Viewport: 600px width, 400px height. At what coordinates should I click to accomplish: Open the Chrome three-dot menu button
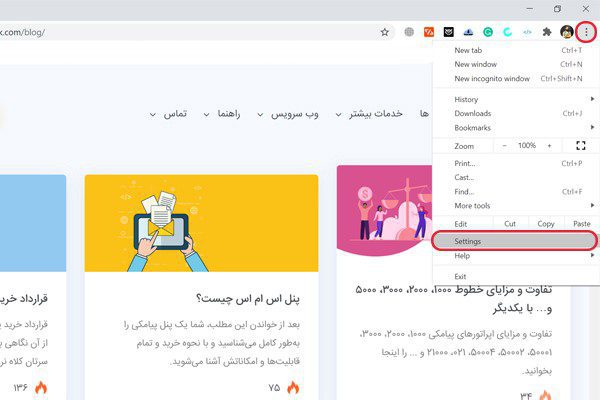click(586, 32)
